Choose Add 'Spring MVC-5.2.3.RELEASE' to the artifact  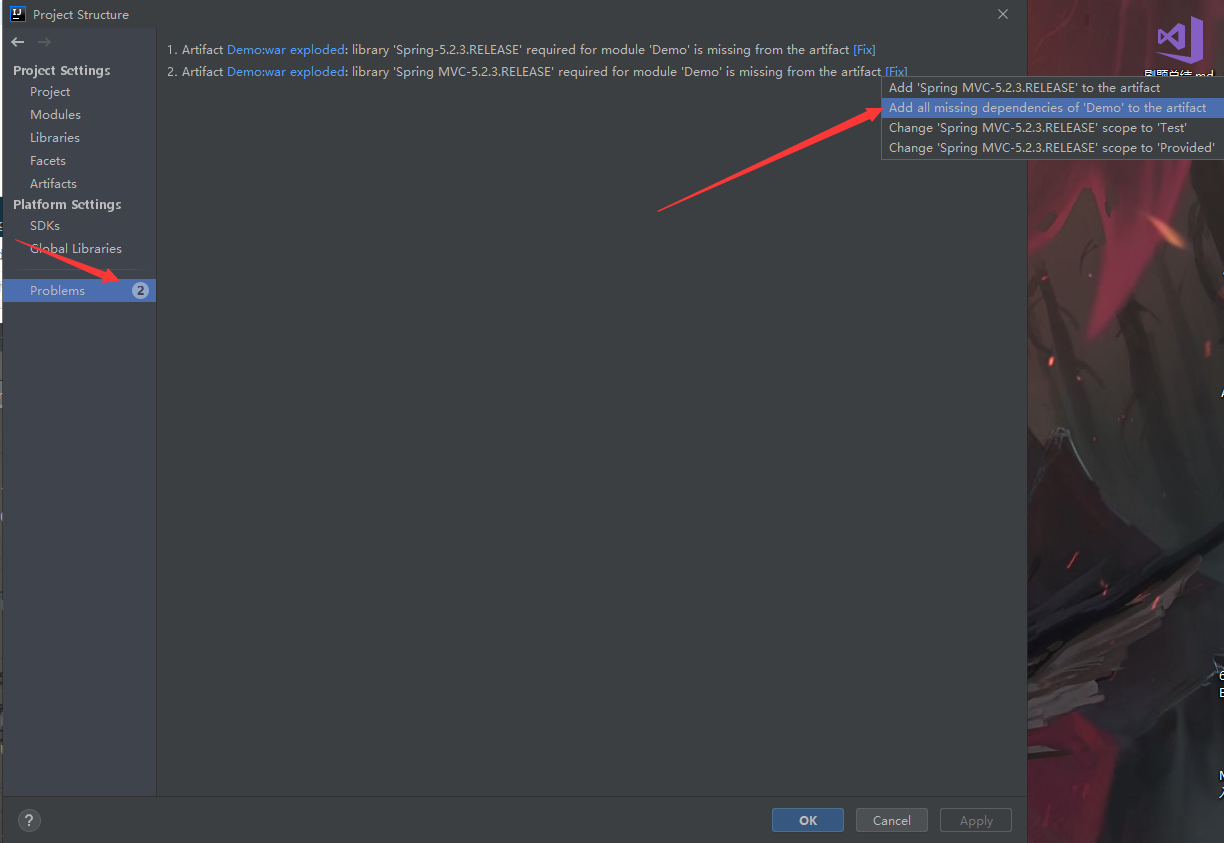(1052, 87)
